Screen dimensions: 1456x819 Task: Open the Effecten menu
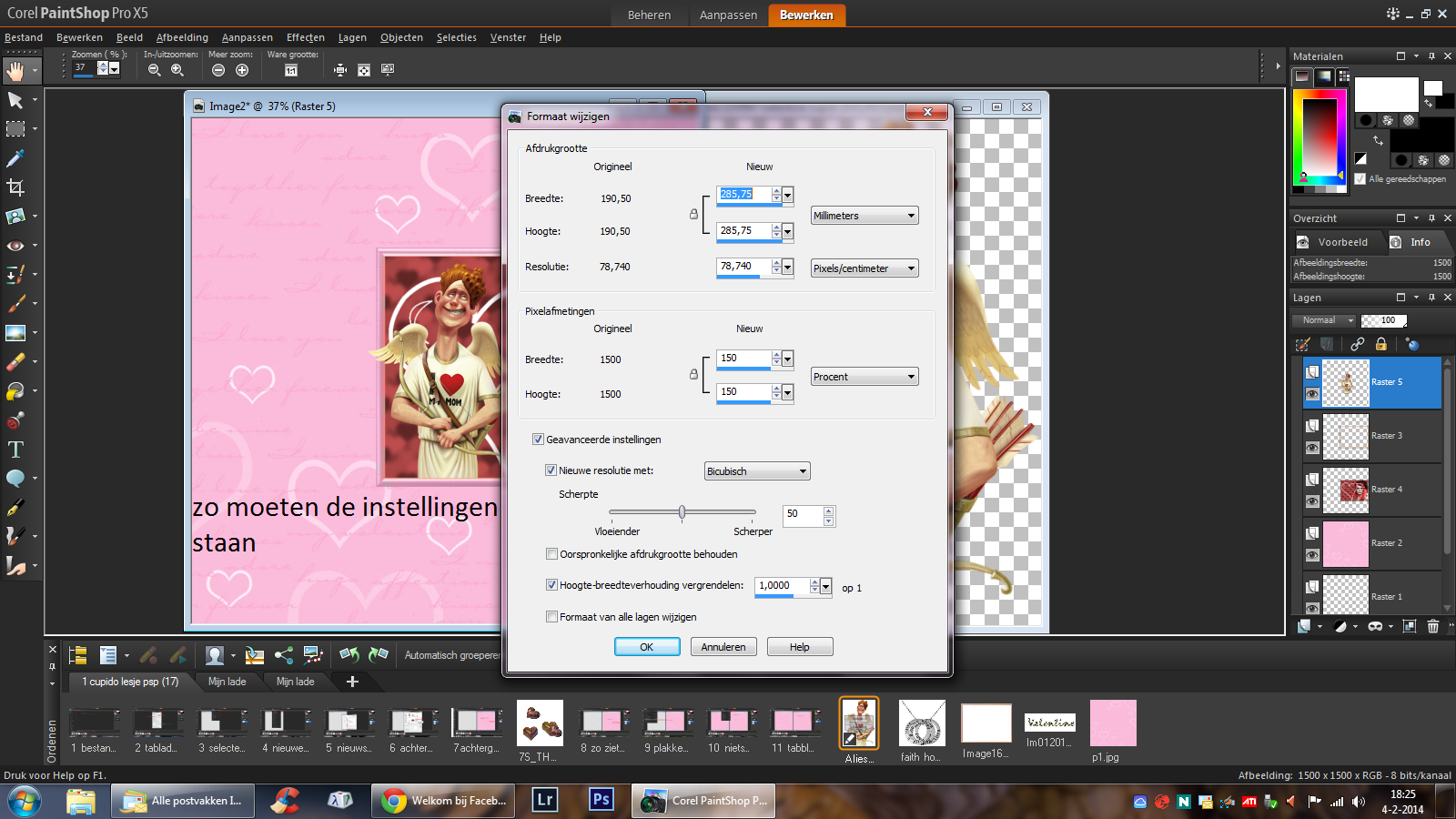[x=306, y=37]
